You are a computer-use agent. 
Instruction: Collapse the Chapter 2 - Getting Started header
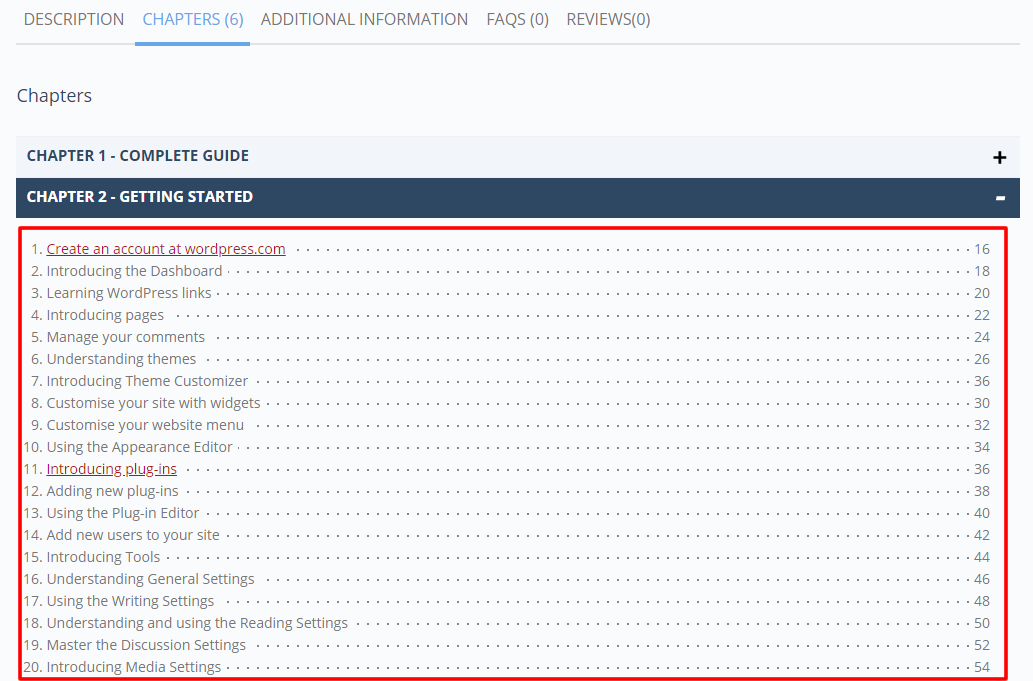click(x=140, y=197)
